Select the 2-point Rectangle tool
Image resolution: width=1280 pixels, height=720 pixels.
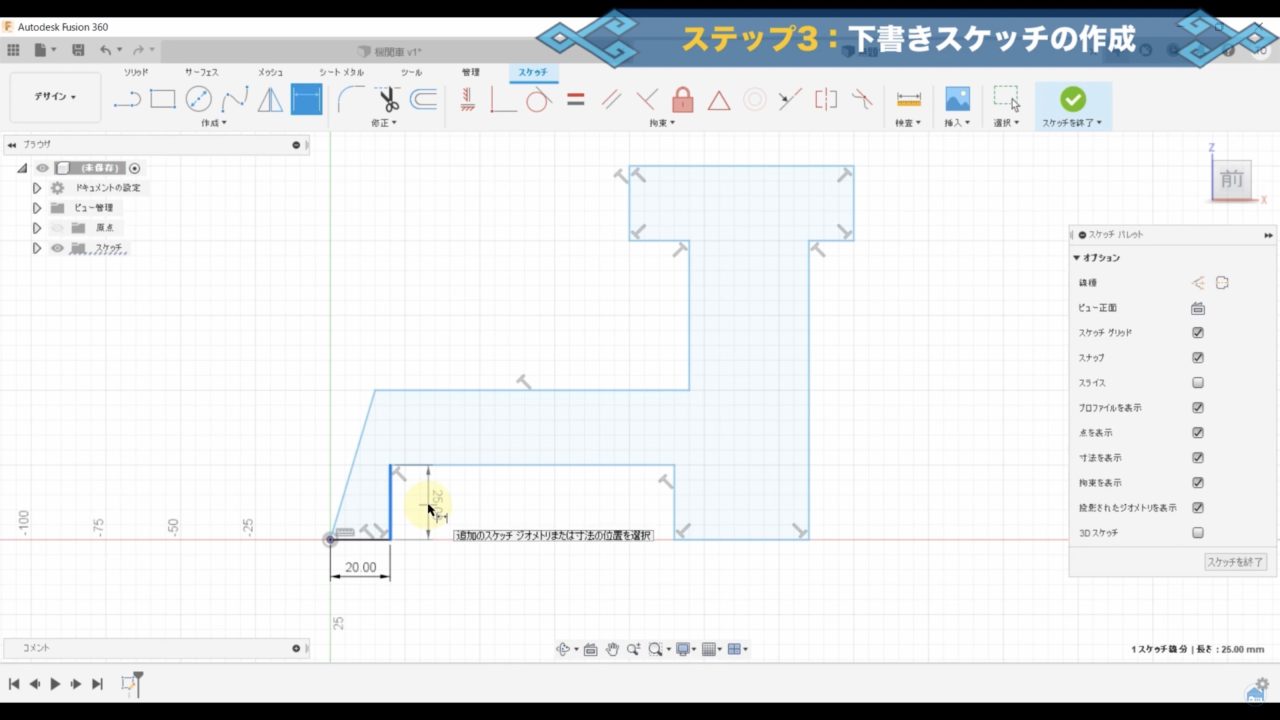click(x=163, y=99)
